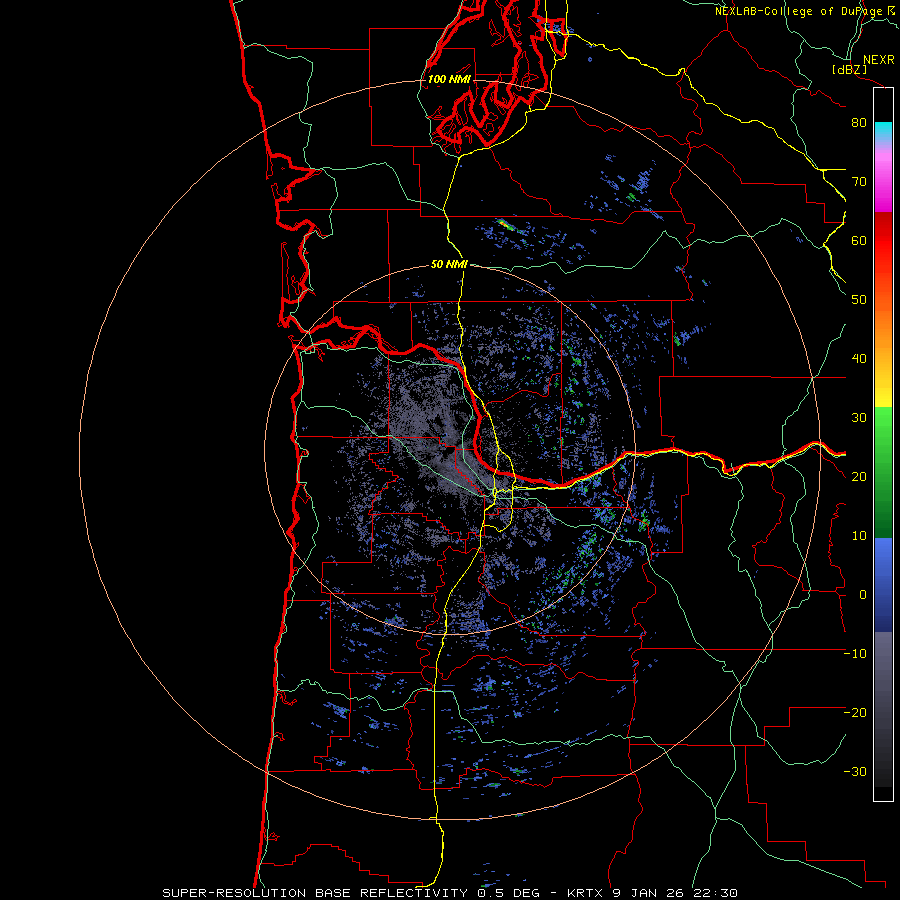900x900 pixels.
Task: Click "BASE REFLECTIVITY" in the bottom caption
Action: 391,893
